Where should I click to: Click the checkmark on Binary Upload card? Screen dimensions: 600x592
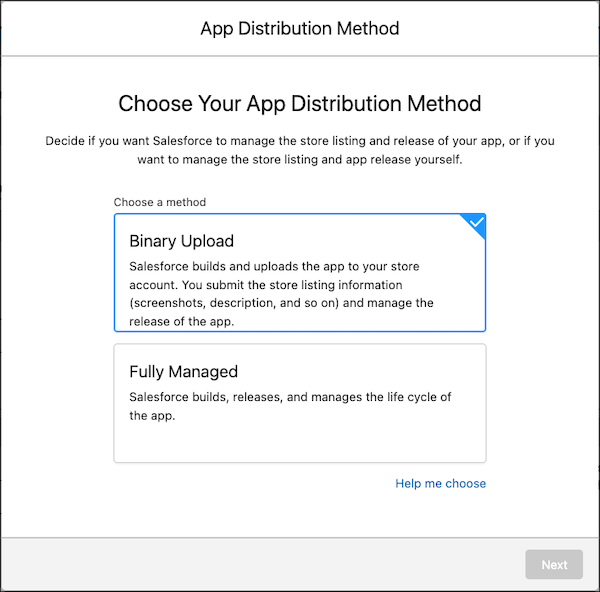click(476, 222)
